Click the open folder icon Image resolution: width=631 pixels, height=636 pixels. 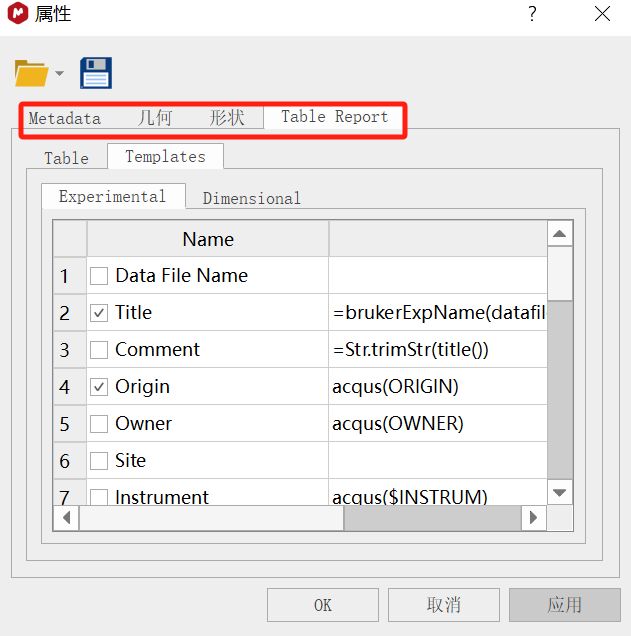[x=31, y=73]
